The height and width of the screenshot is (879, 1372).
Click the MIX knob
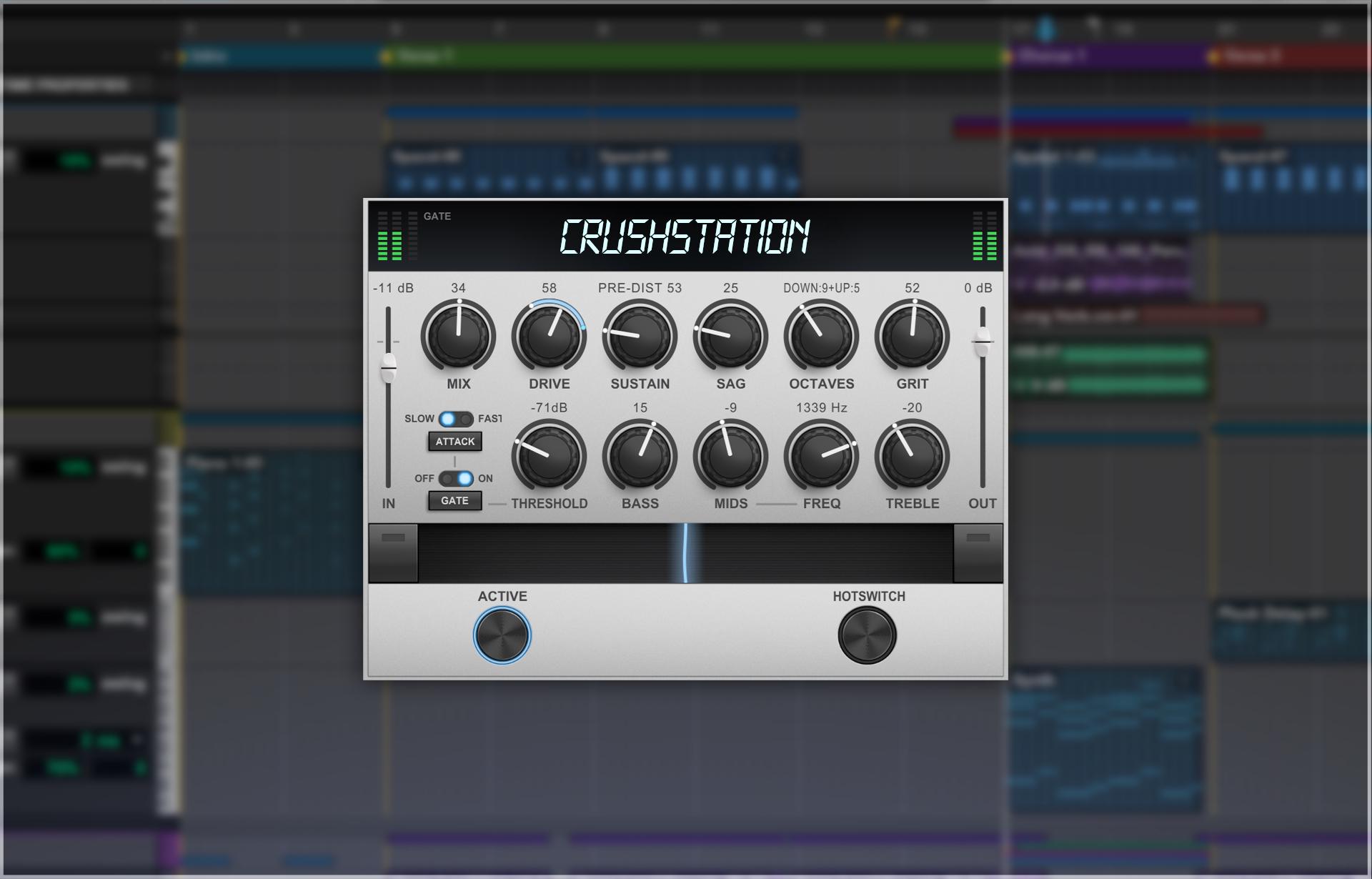click(458, 336)
